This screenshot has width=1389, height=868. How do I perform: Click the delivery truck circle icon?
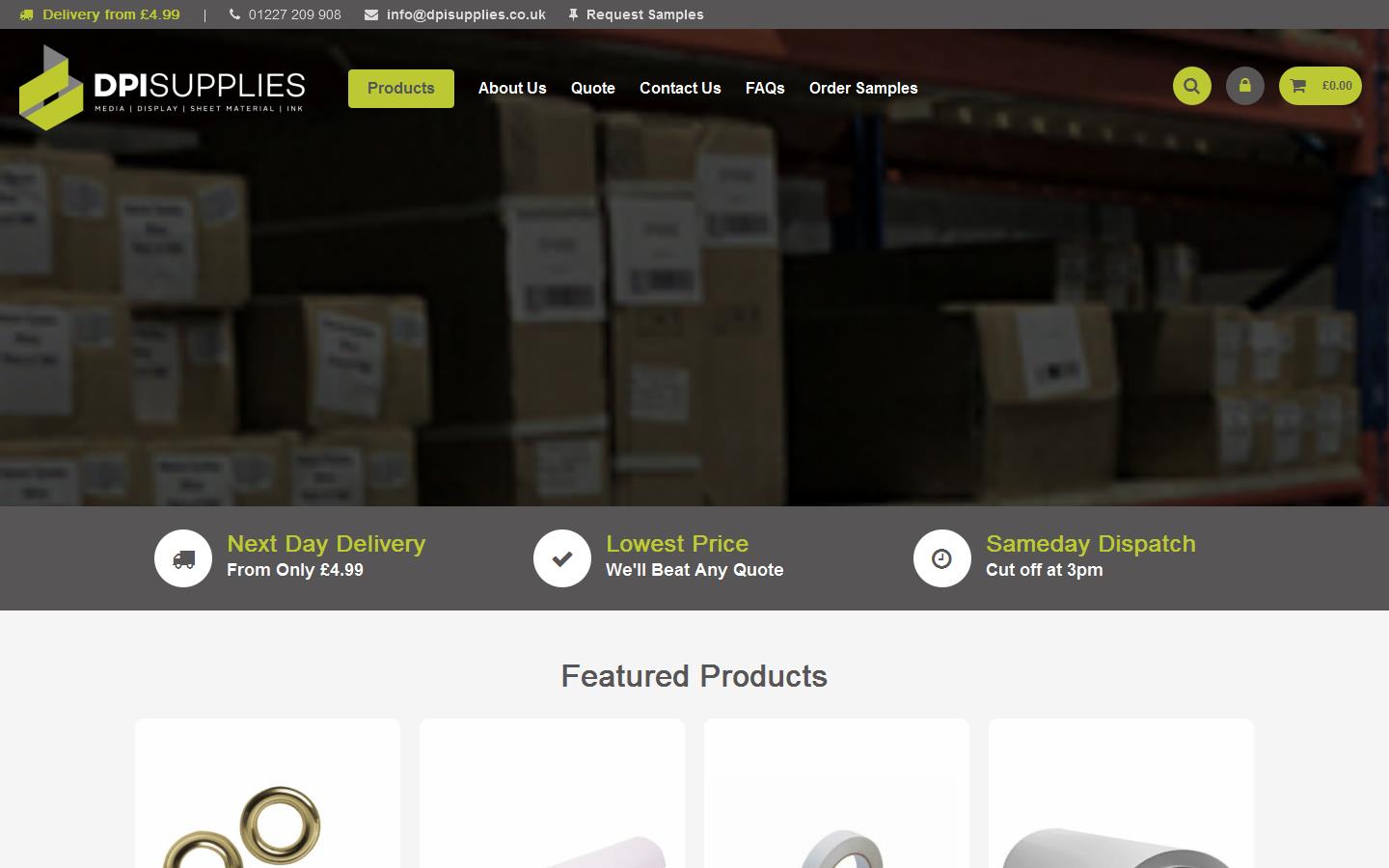click(x=183, y=558)
